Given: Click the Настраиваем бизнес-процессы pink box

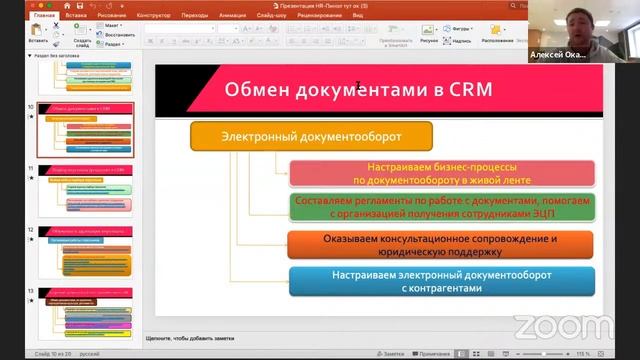Looking at the screenshot, I should [x=442, y=173].
